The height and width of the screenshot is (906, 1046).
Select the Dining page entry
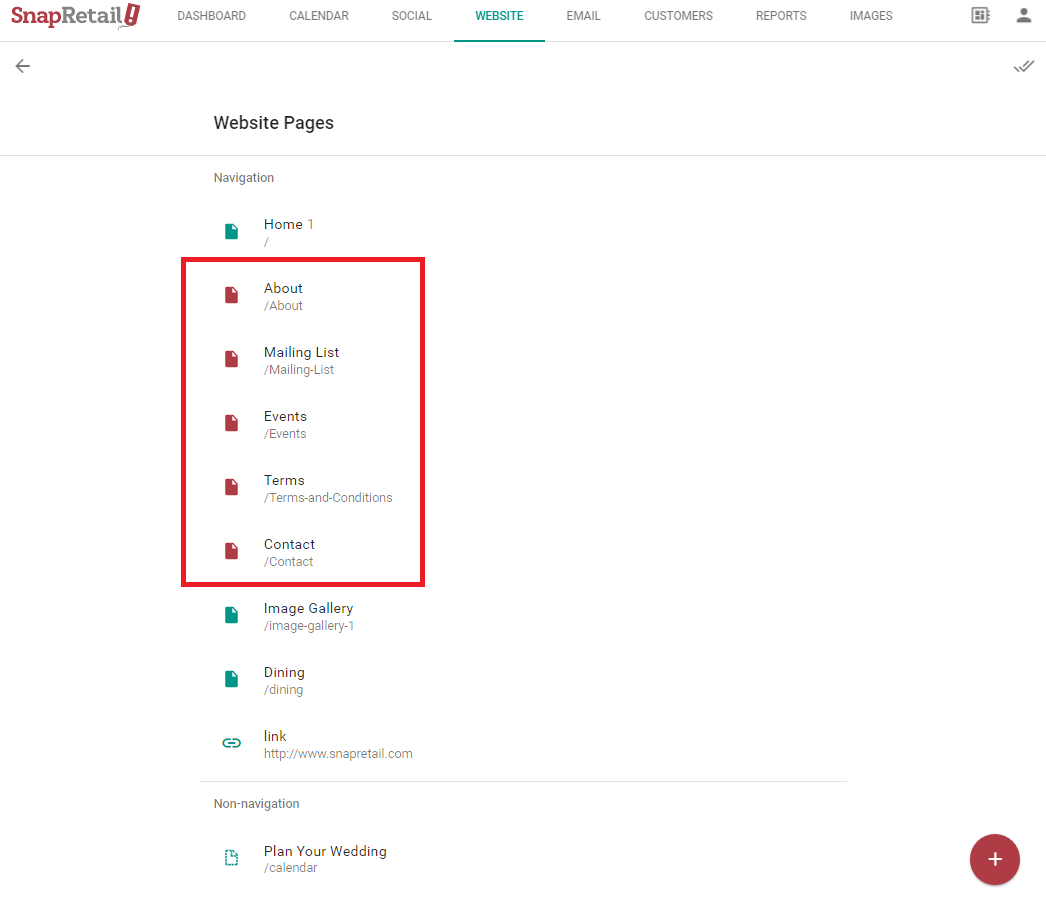[x=284, y=680]
